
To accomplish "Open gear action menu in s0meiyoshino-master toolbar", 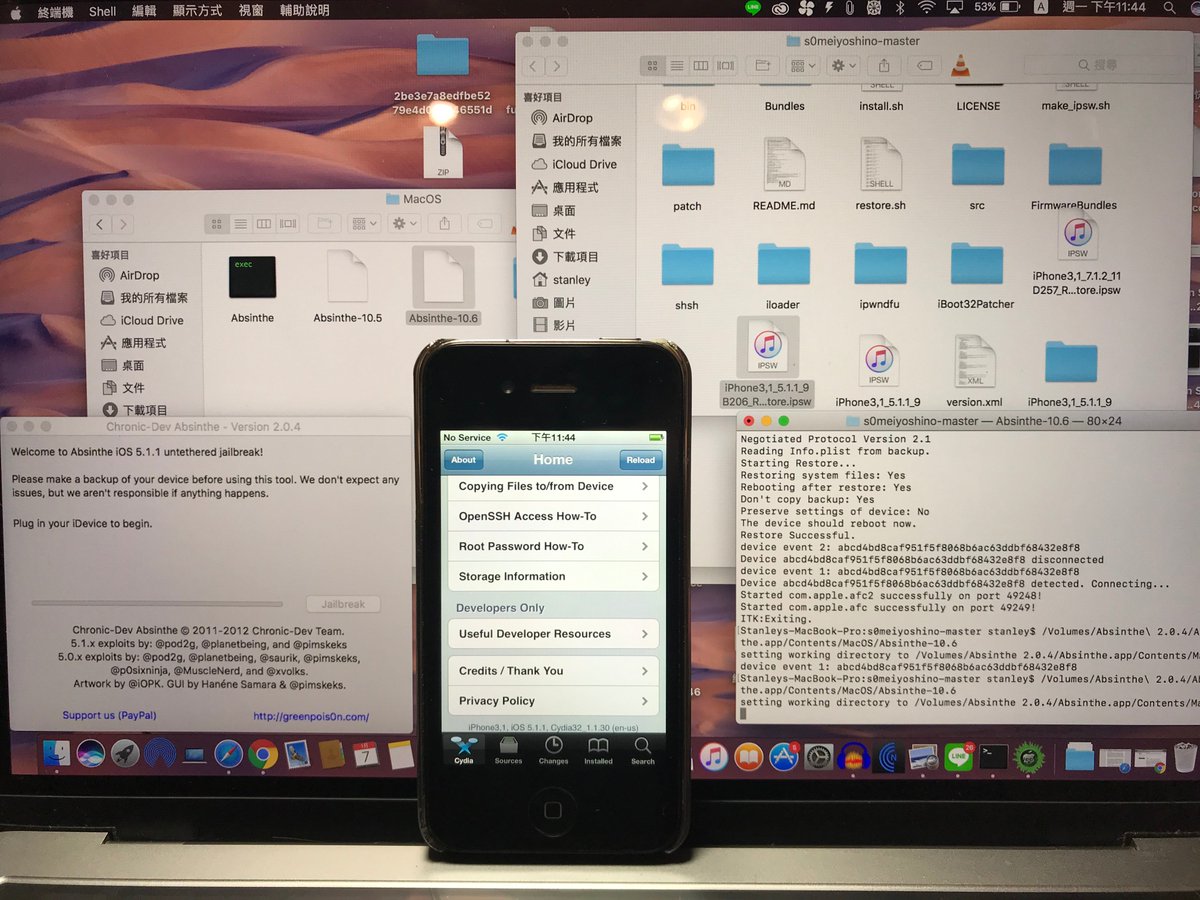I will [x=844, y=66].
